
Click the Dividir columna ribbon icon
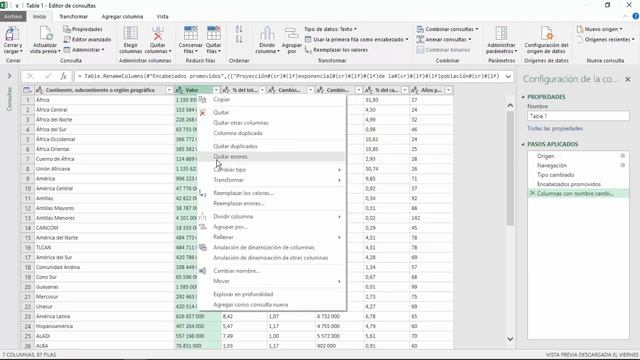tap(267, 34)
